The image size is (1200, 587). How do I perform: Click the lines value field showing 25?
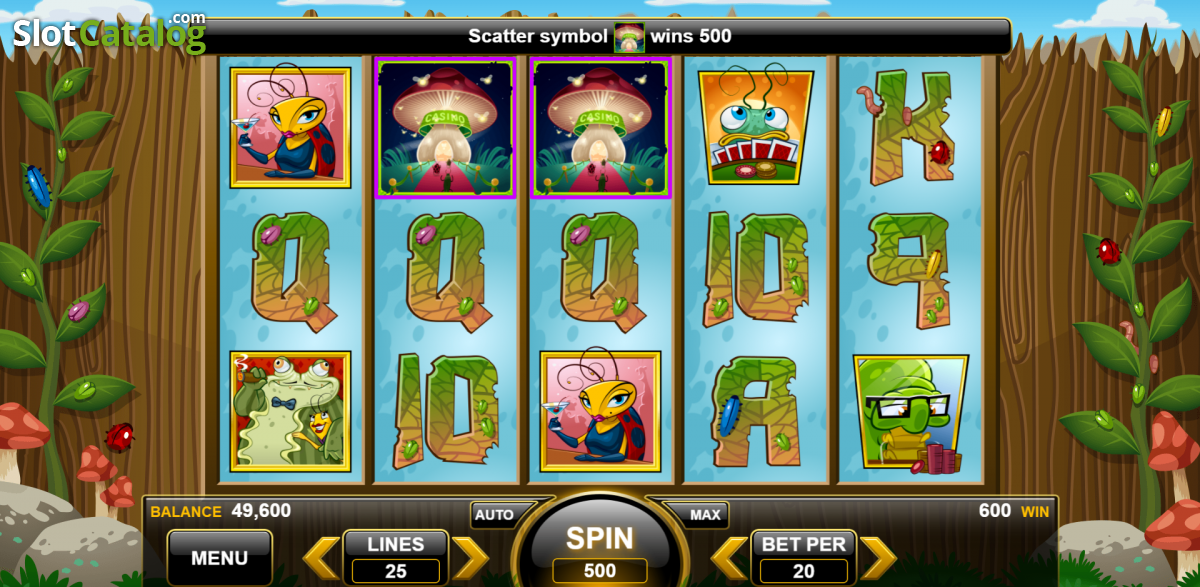tap(396, 572)
